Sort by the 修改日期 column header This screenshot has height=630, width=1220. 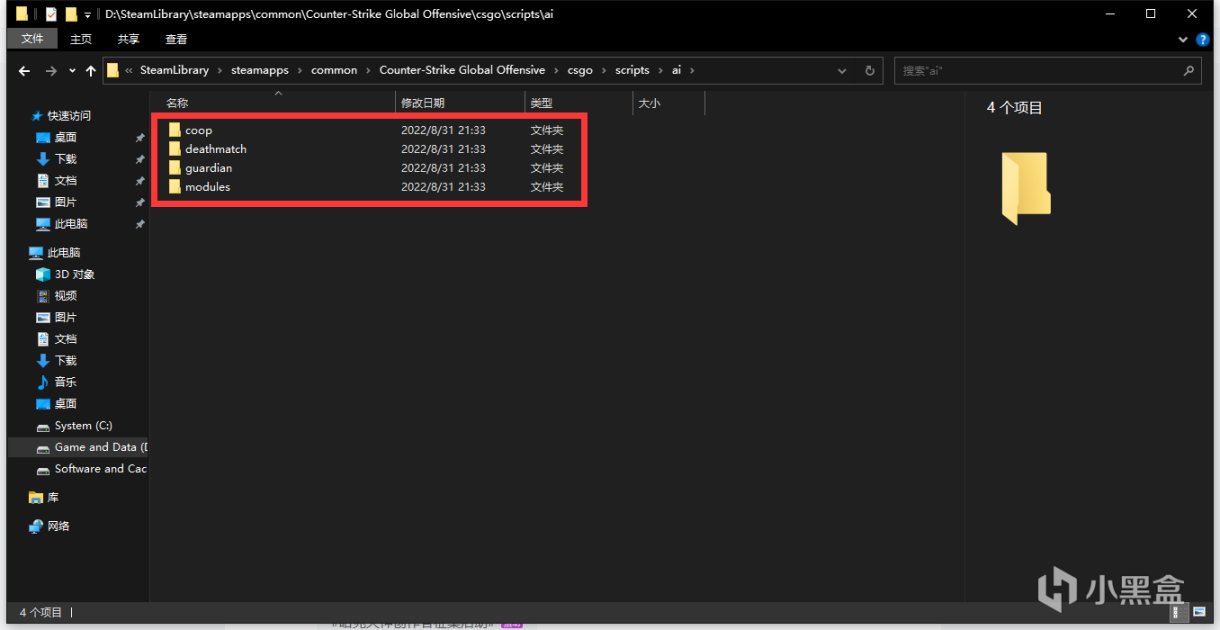click(423, 103)
